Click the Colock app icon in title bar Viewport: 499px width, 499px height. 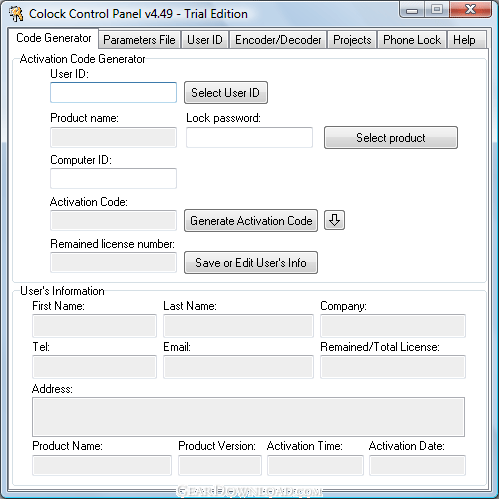pyautogui.click(x=16, y=14)
